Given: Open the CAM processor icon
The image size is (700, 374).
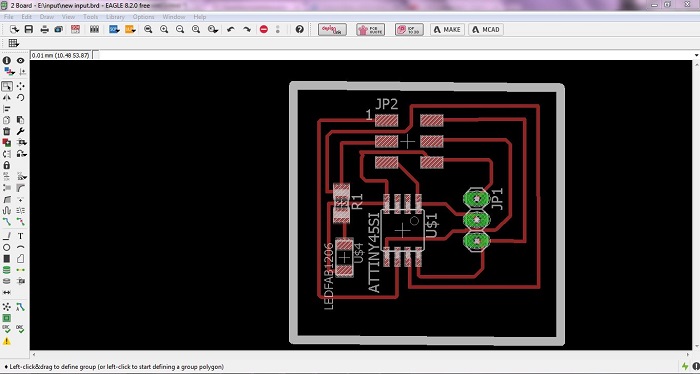Looking at the screenshot, I should [58, 29].
